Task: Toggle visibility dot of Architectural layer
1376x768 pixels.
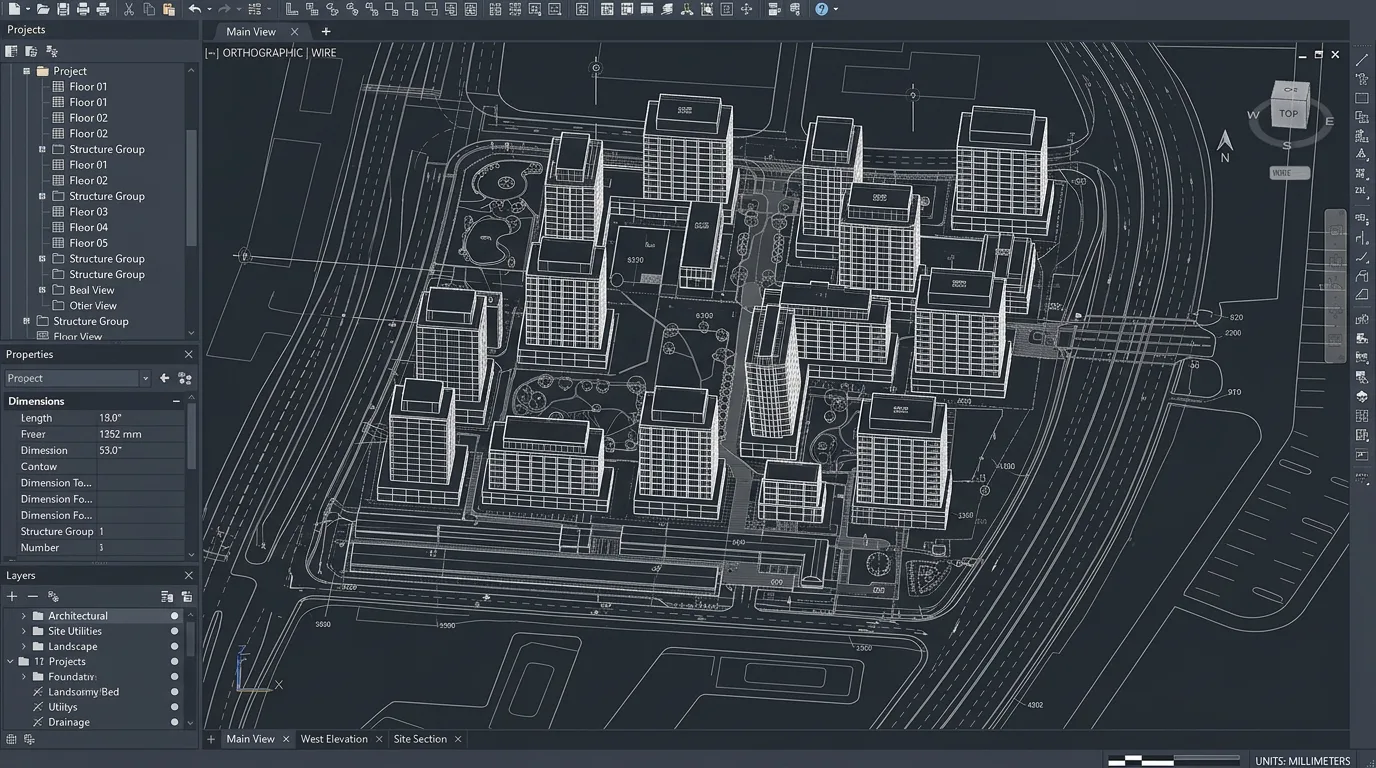Action: coord(174,616)
